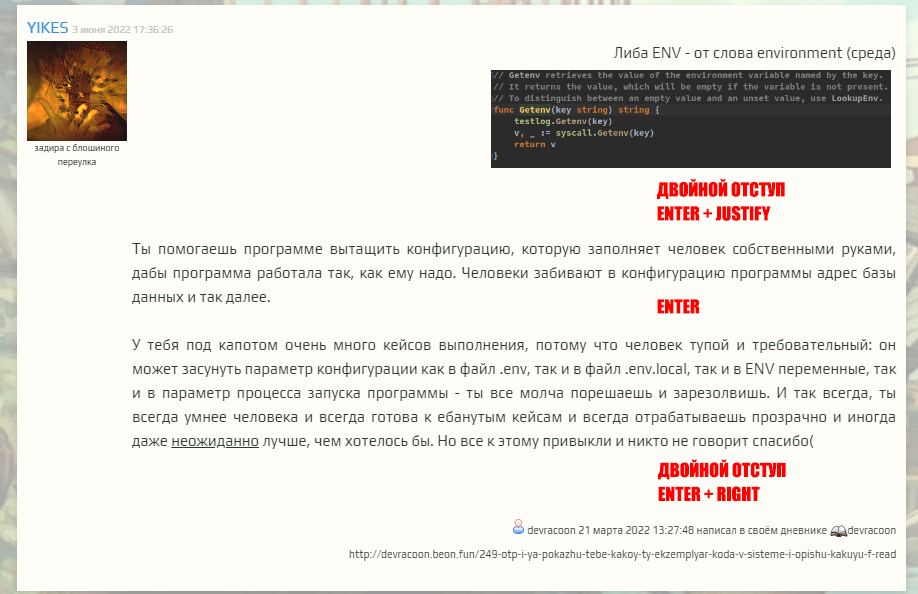Click the standalone red ENTER annotation
The image size is (918, 594).
click(677, 306)
